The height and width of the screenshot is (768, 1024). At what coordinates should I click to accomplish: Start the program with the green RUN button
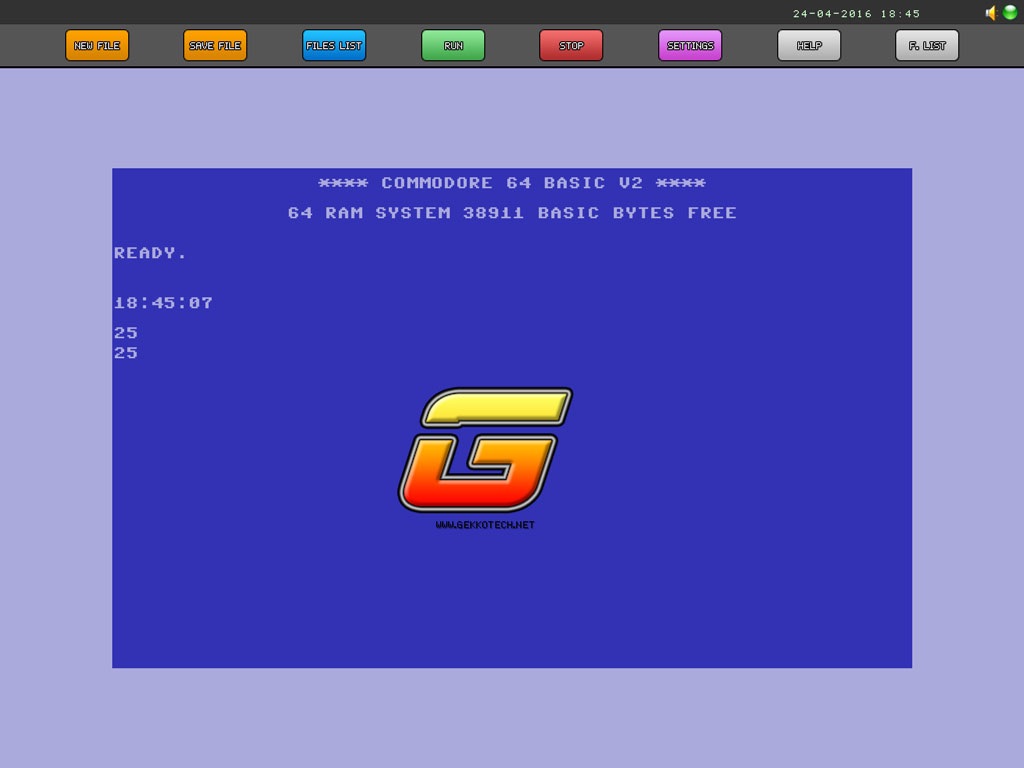[x=453, y=45]
